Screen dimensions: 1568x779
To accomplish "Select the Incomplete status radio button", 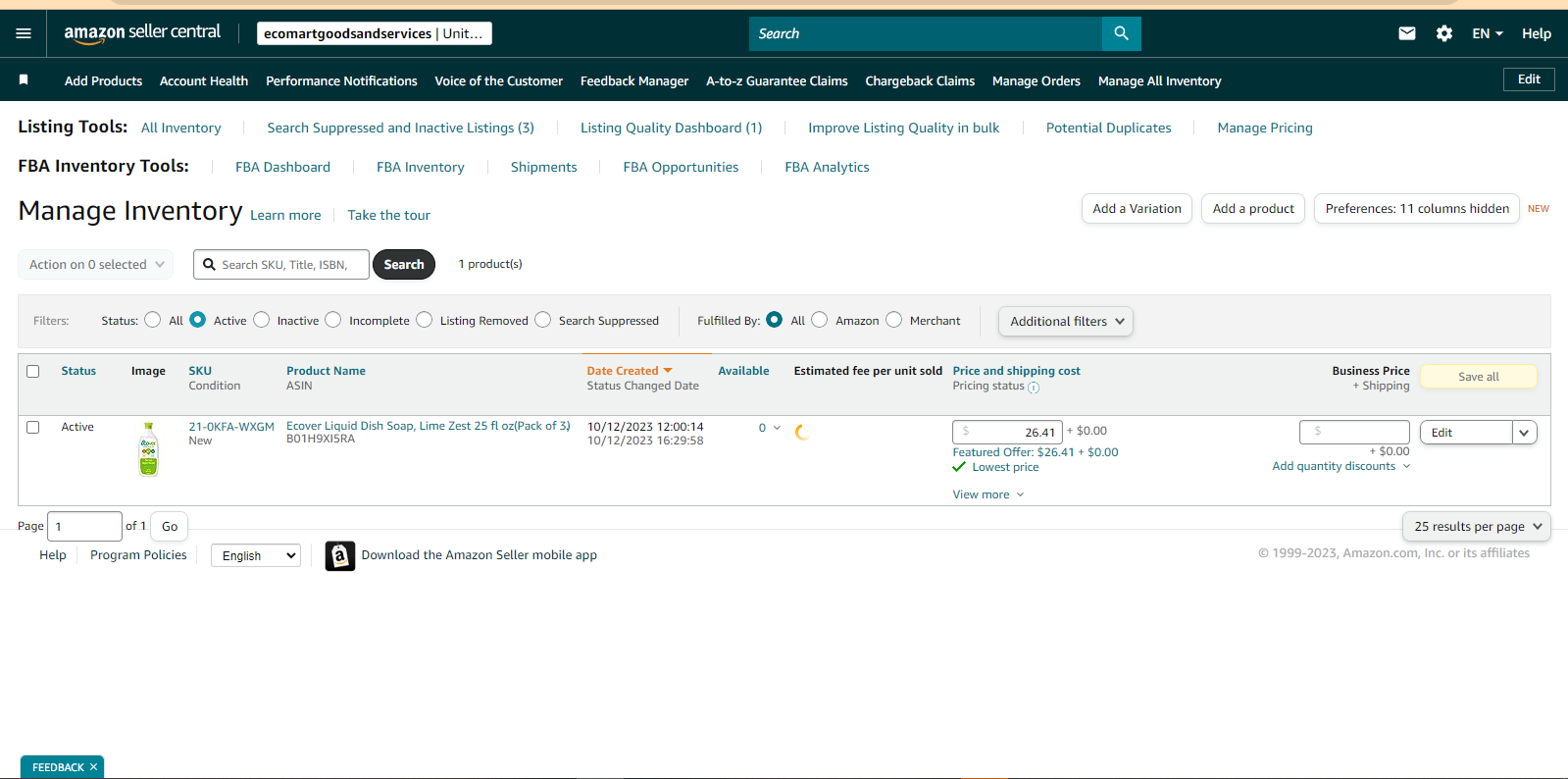I will click(333, 320).
